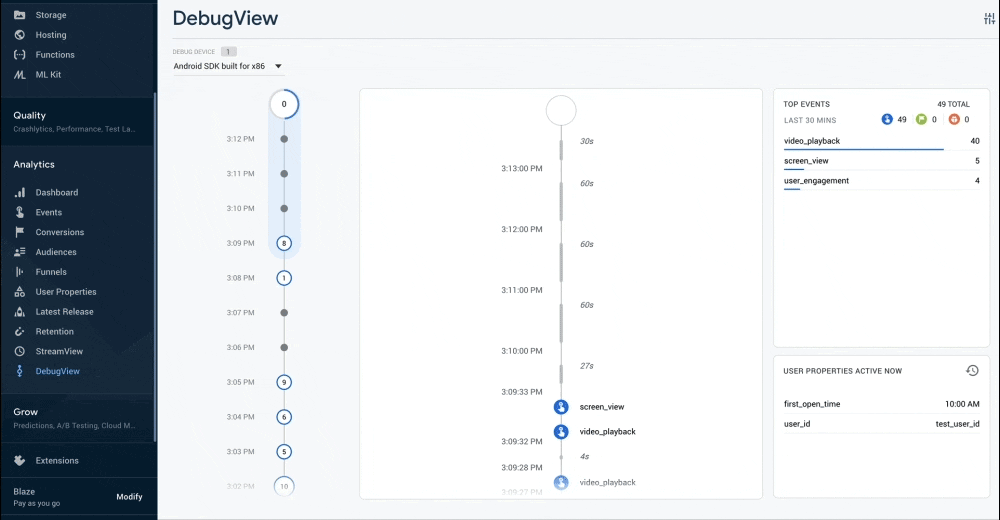Click the Funnels icon in the sidebar

pos(19,272)
